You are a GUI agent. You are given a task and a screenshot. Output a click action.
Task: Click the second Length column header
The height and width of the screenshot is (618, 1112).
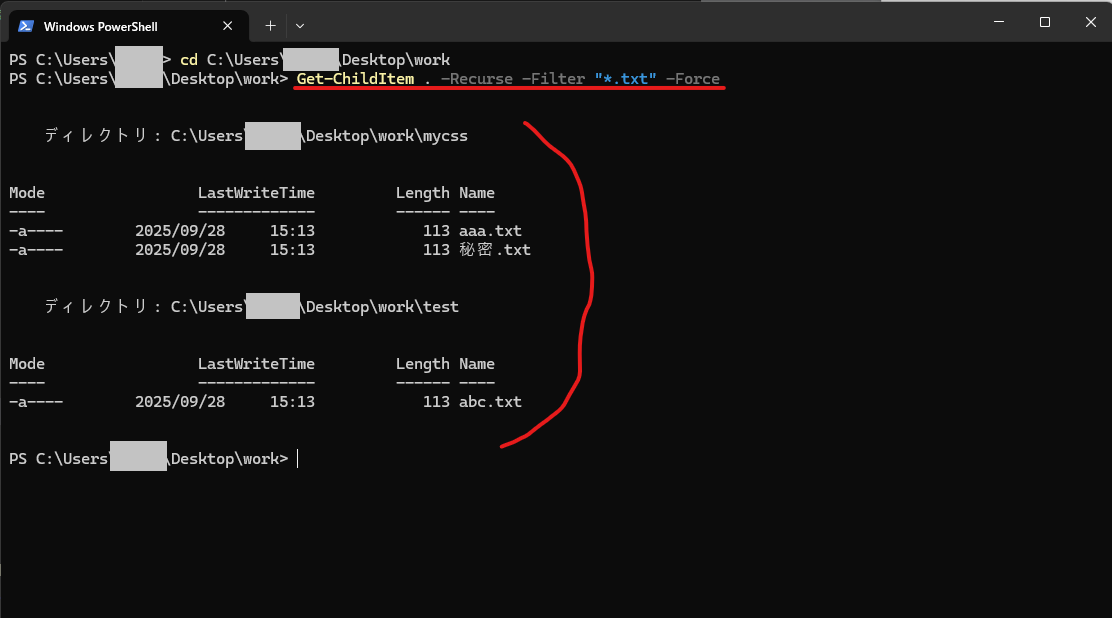tap(423, 364)
